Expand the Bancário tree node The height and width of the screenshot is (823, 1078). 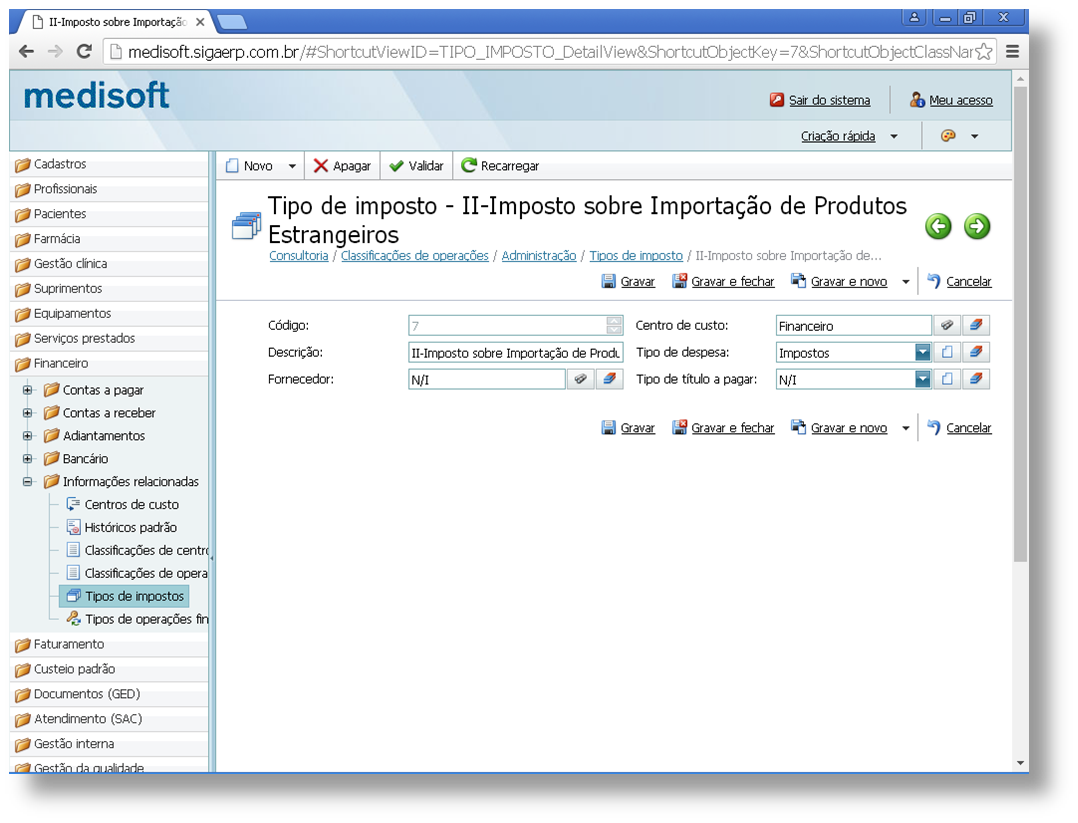point(28,459)
